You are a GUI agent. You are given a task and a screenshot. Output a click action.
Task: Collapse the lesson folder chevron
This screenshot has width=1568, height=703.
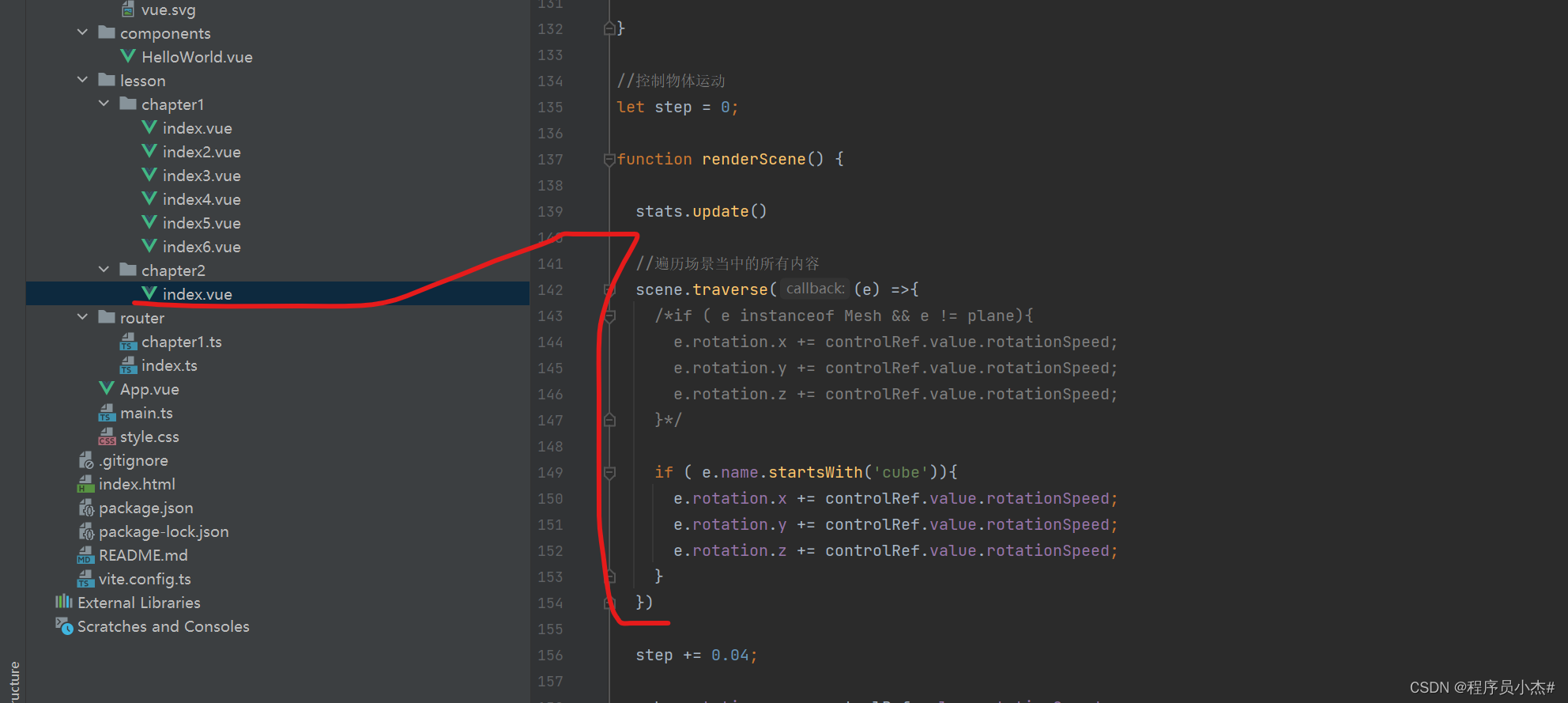(83, 80)
